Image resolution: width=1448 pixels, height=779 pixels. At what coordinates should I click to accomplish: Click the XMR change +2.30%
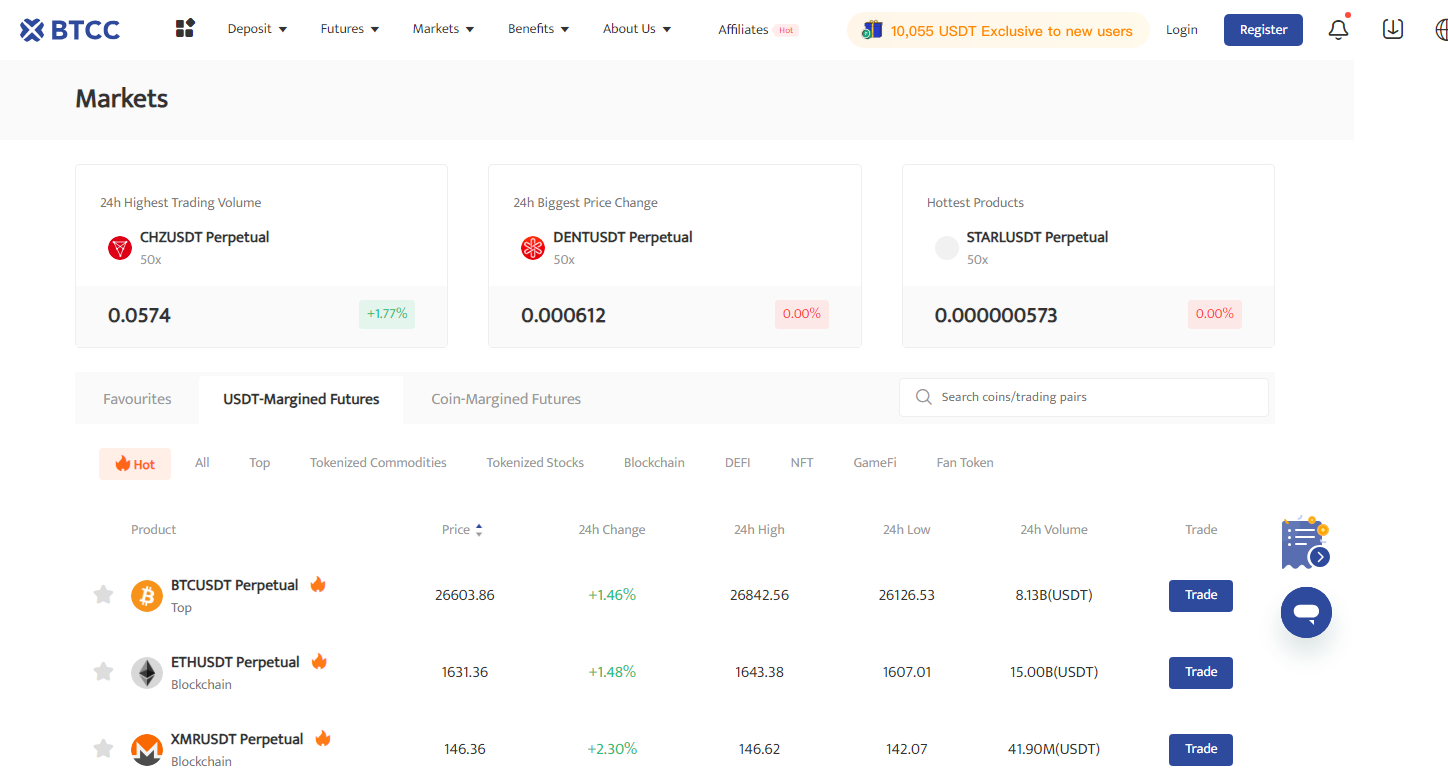click(612, 749)
